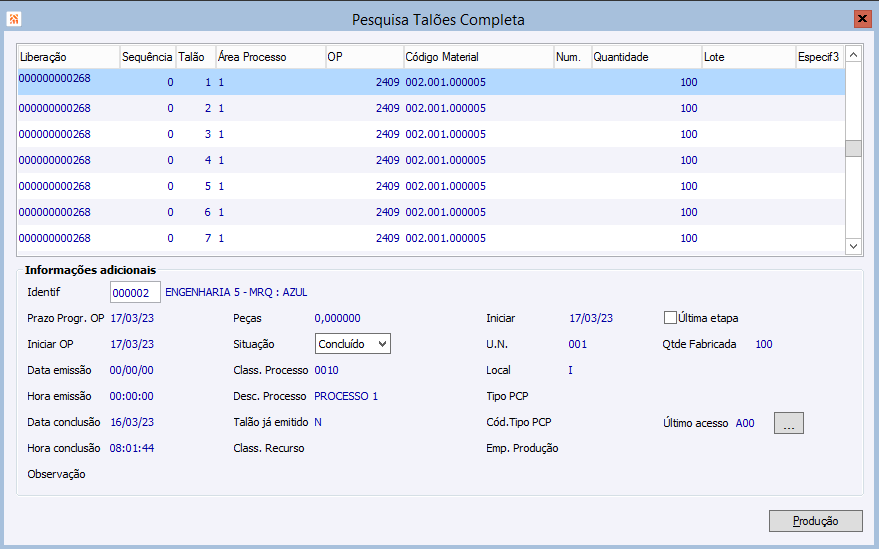Click OP value 2409 in Talão 5 row
The width and height of the screenshot is (879, 549).
[x=387, y=186]
